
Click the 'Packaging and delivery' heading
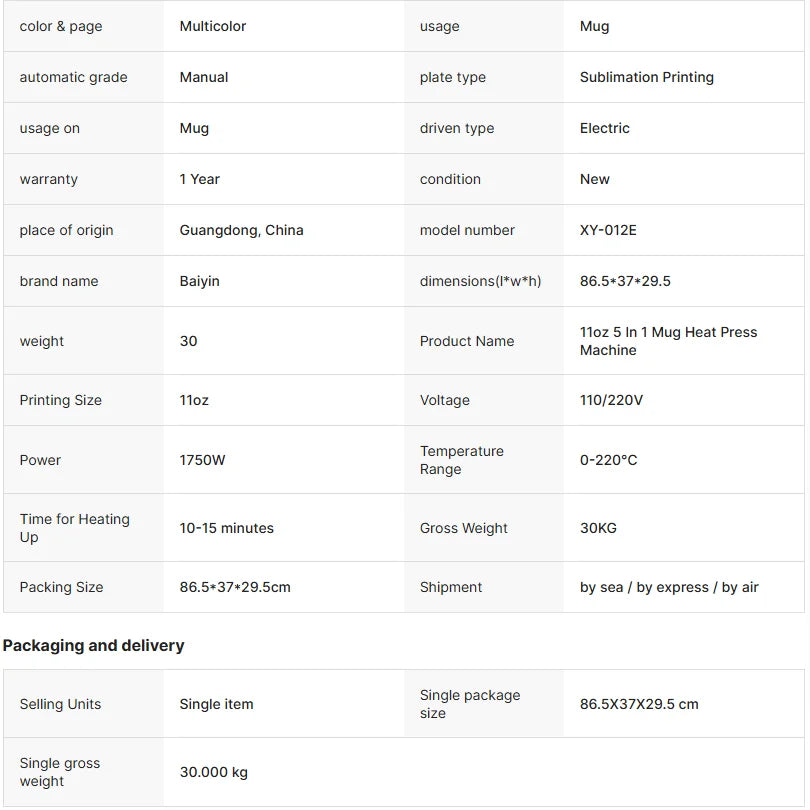coord(94,646)
